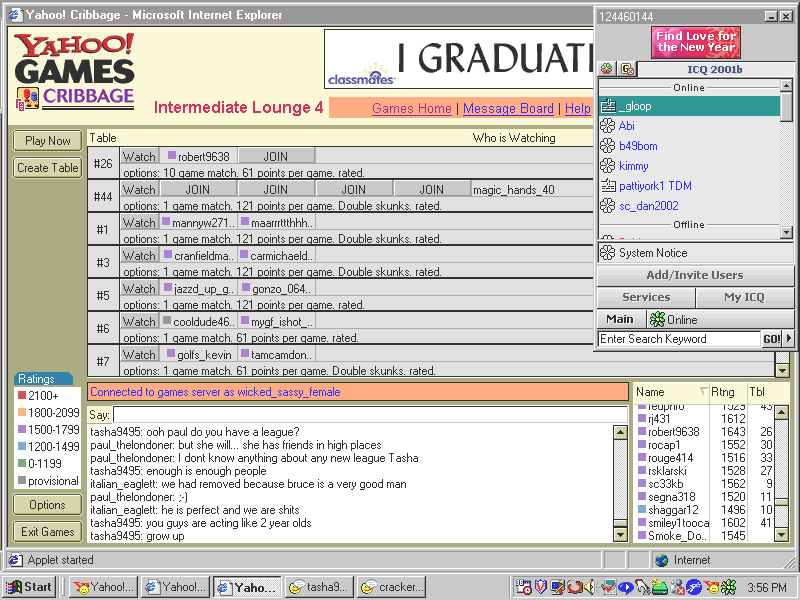The height and width of the screenshot is (600, 800).
Task: Click the flower status icon next to Abi
Action: tap(608, 126)
